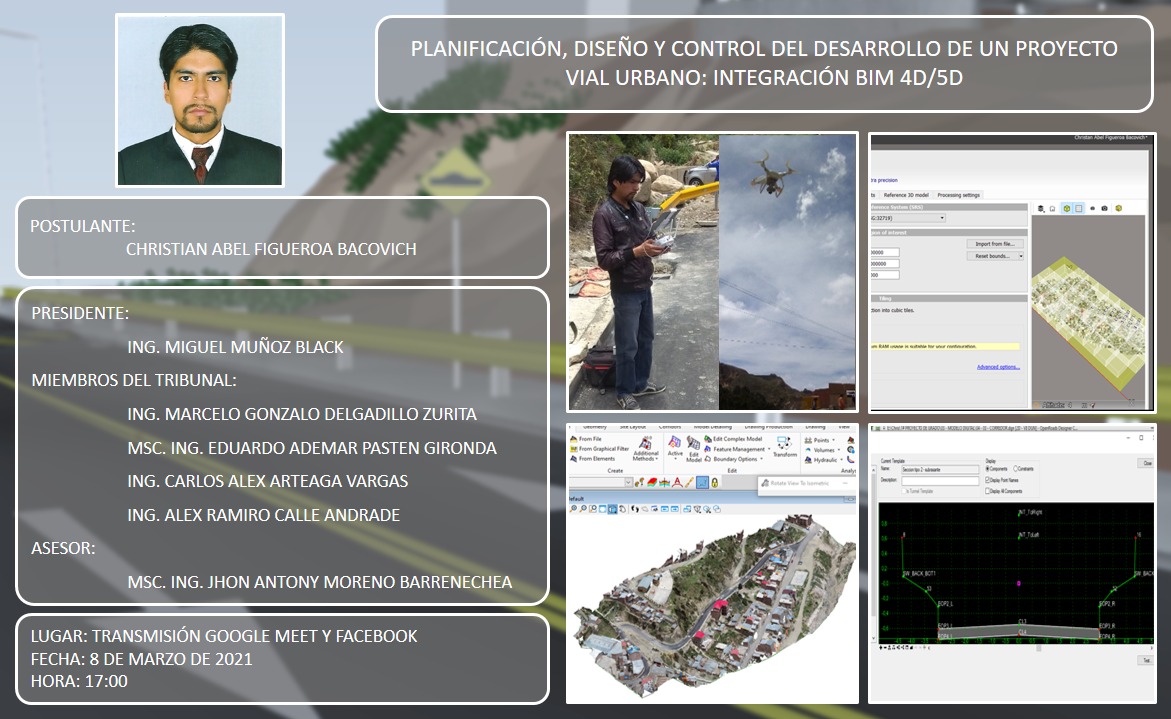The image size is (1171, 719).
Task: Click the zoom out magnifier icon
Action: pyautogui.click(x=583, y=509)
